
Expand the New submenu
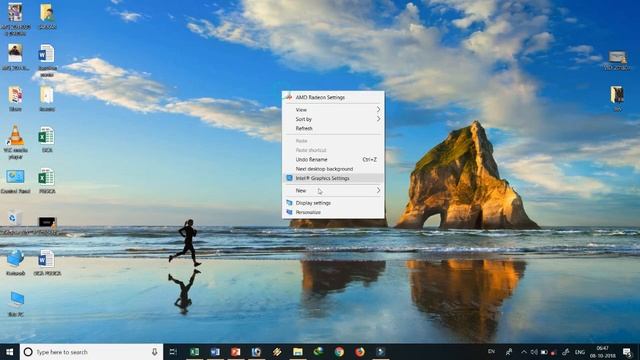click(333, 191)
